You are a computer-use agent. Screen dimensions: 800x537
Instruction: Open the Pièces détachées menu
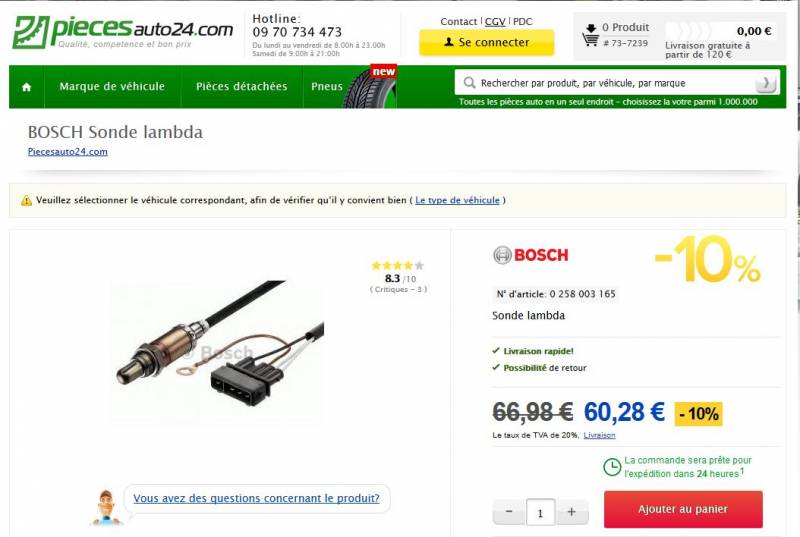(242, 87)
